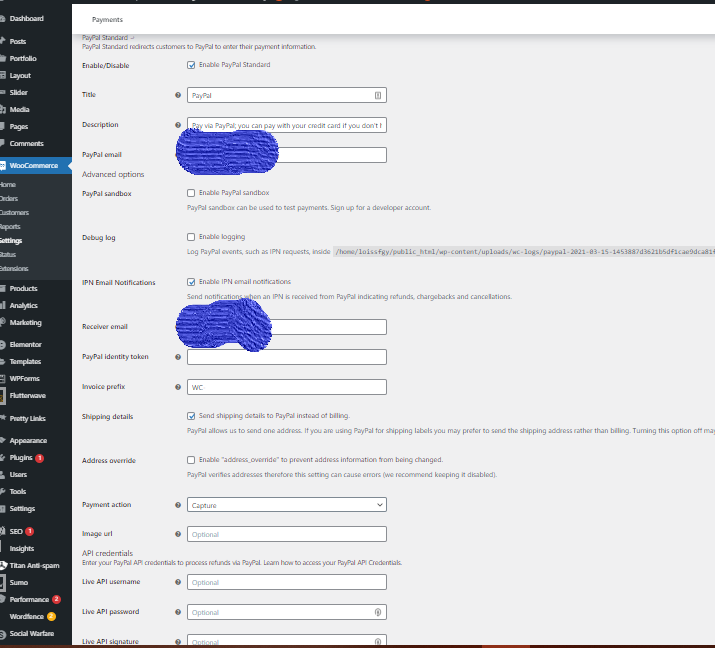Click the Payment action help icon
The image size is (715, 648).
(x=178, y=505)
